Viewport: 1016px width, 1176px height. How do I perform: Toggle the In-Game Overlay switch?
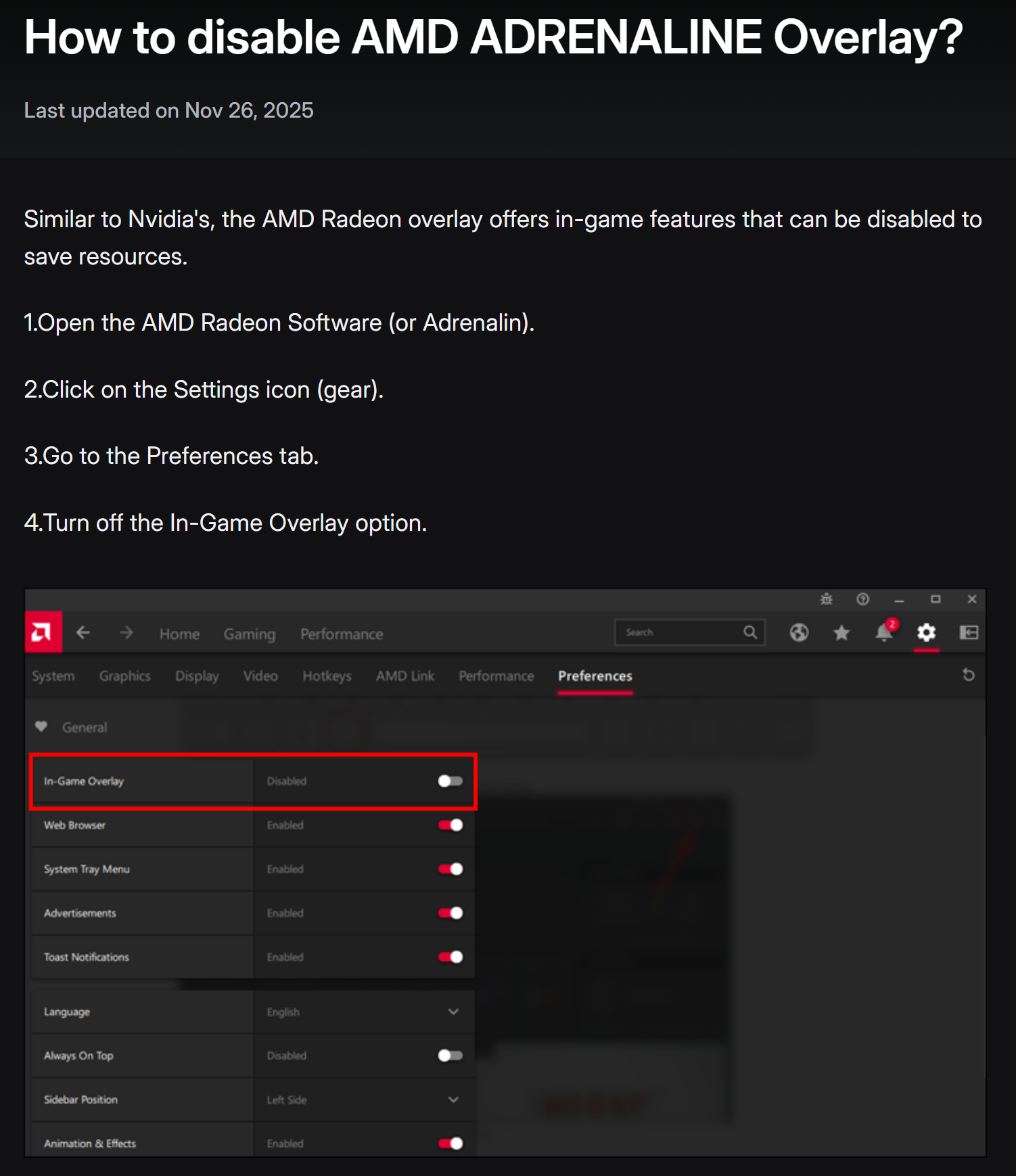451,781
